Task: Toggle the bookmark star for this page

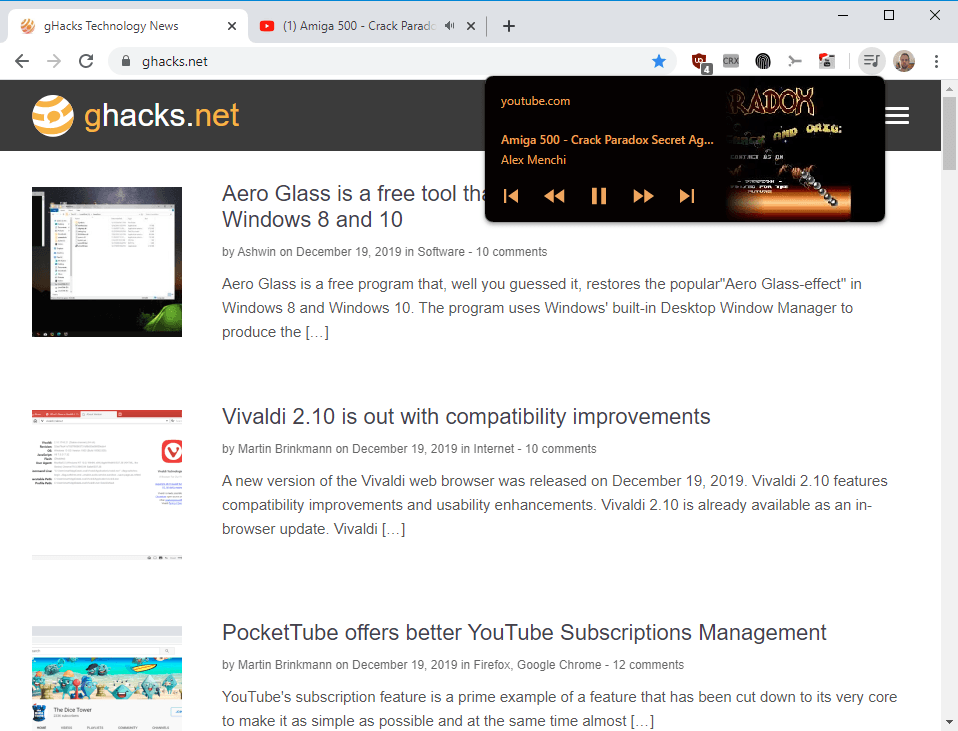Action: [x=659, y=61]
